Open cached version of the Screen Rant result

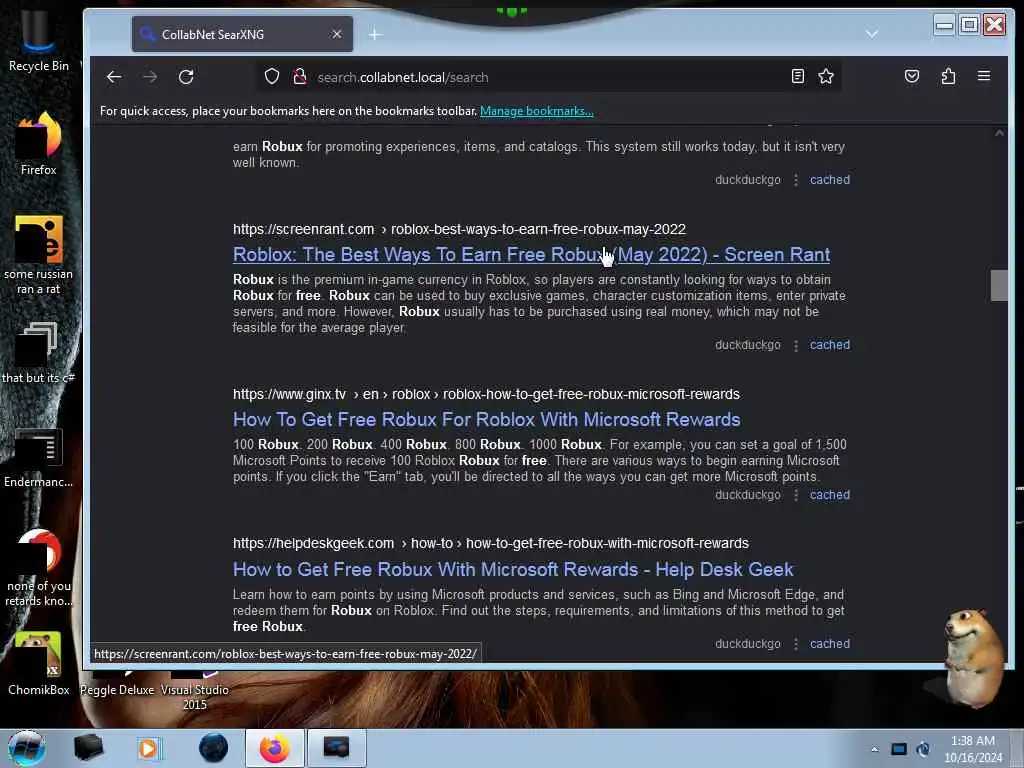pyautogui.click(x=829, y=345)
